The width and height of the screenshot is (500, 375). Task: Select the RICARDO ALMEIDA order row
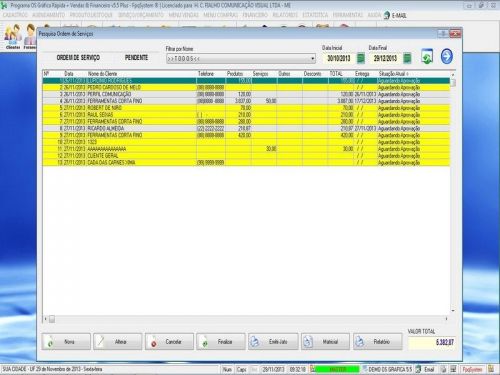246,128
